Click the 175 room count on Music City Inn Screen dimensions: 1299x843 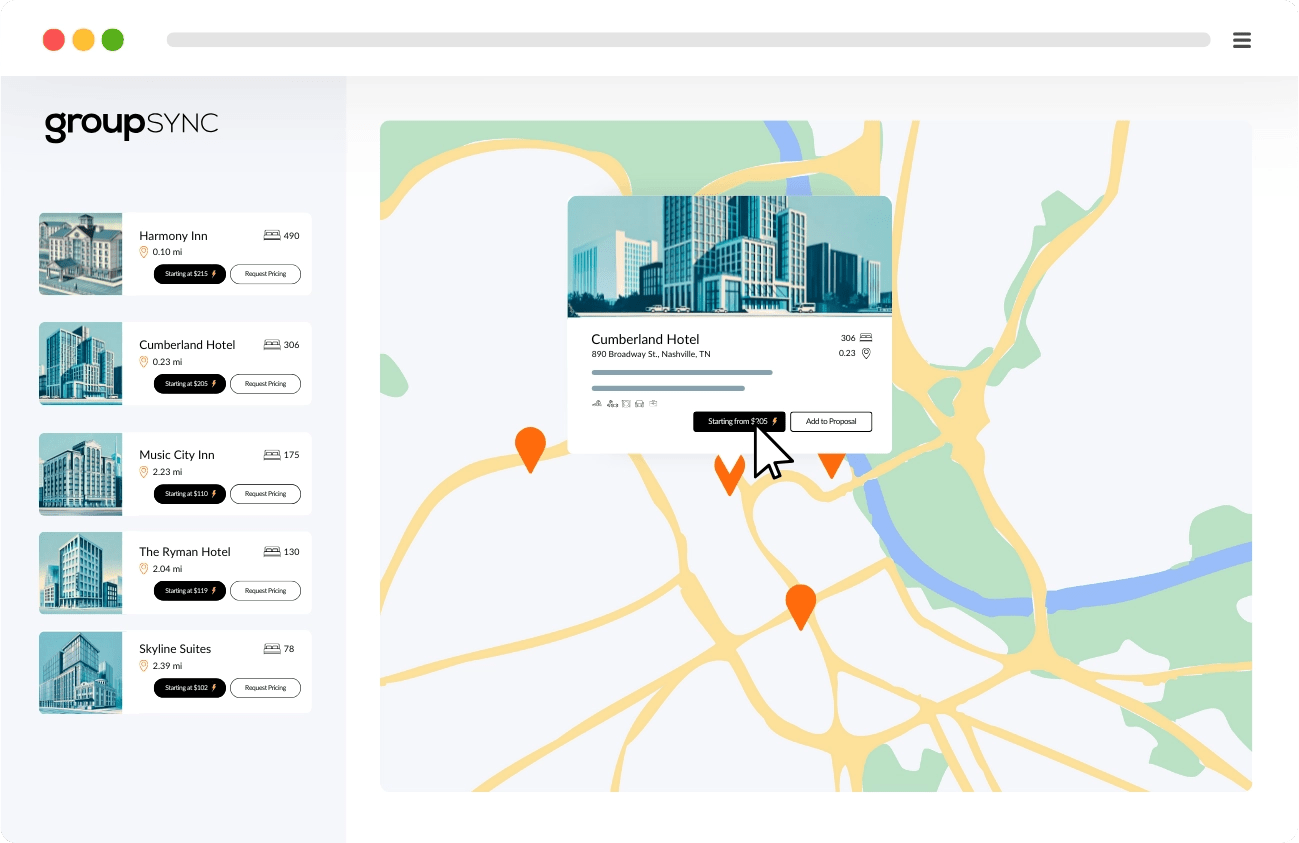[291, 455]
